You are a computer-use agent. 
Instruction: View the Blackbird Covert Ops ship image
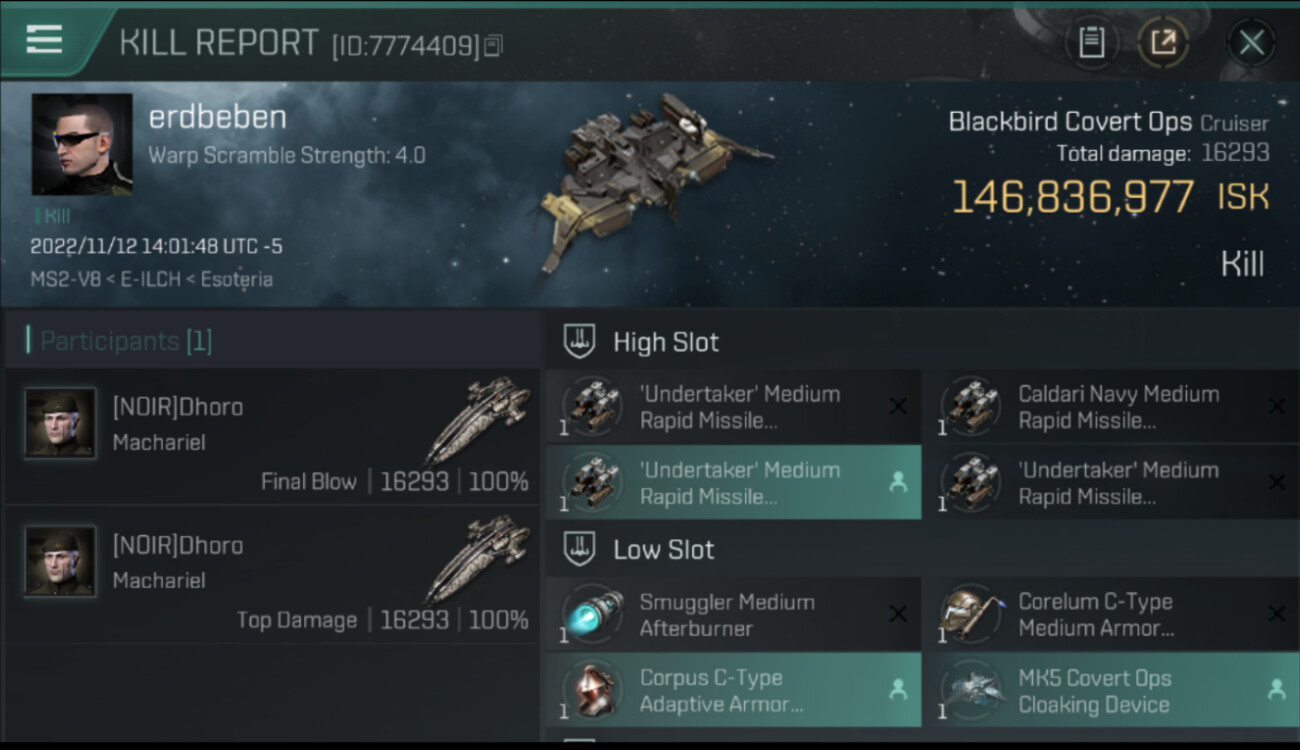[x=650, y=180]
